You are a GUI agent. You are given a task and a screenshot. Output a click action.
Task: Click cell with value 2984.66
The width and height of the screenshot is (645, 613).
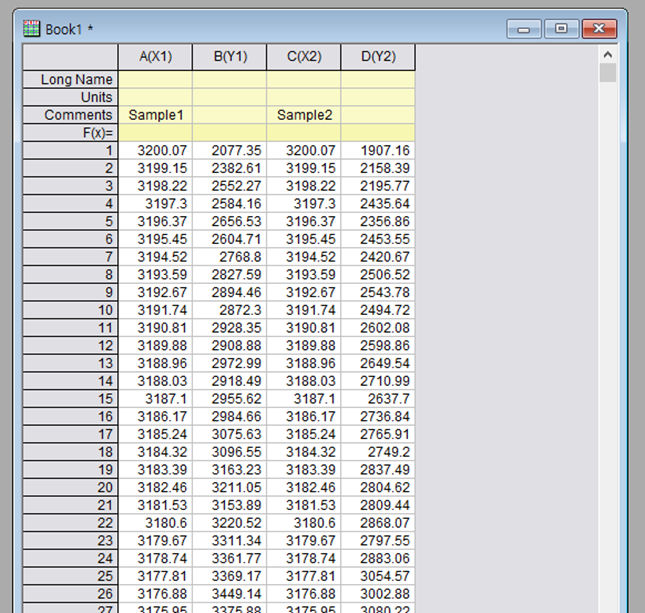pos(230,416)
